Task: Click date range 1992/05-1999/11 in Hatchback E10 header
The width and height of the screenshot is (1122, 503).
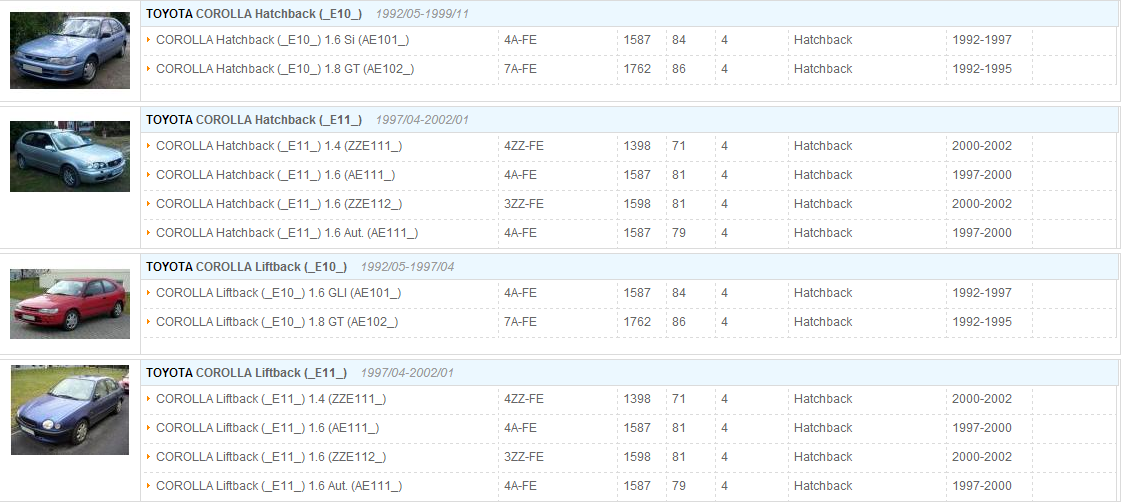Action: point(422,14)
